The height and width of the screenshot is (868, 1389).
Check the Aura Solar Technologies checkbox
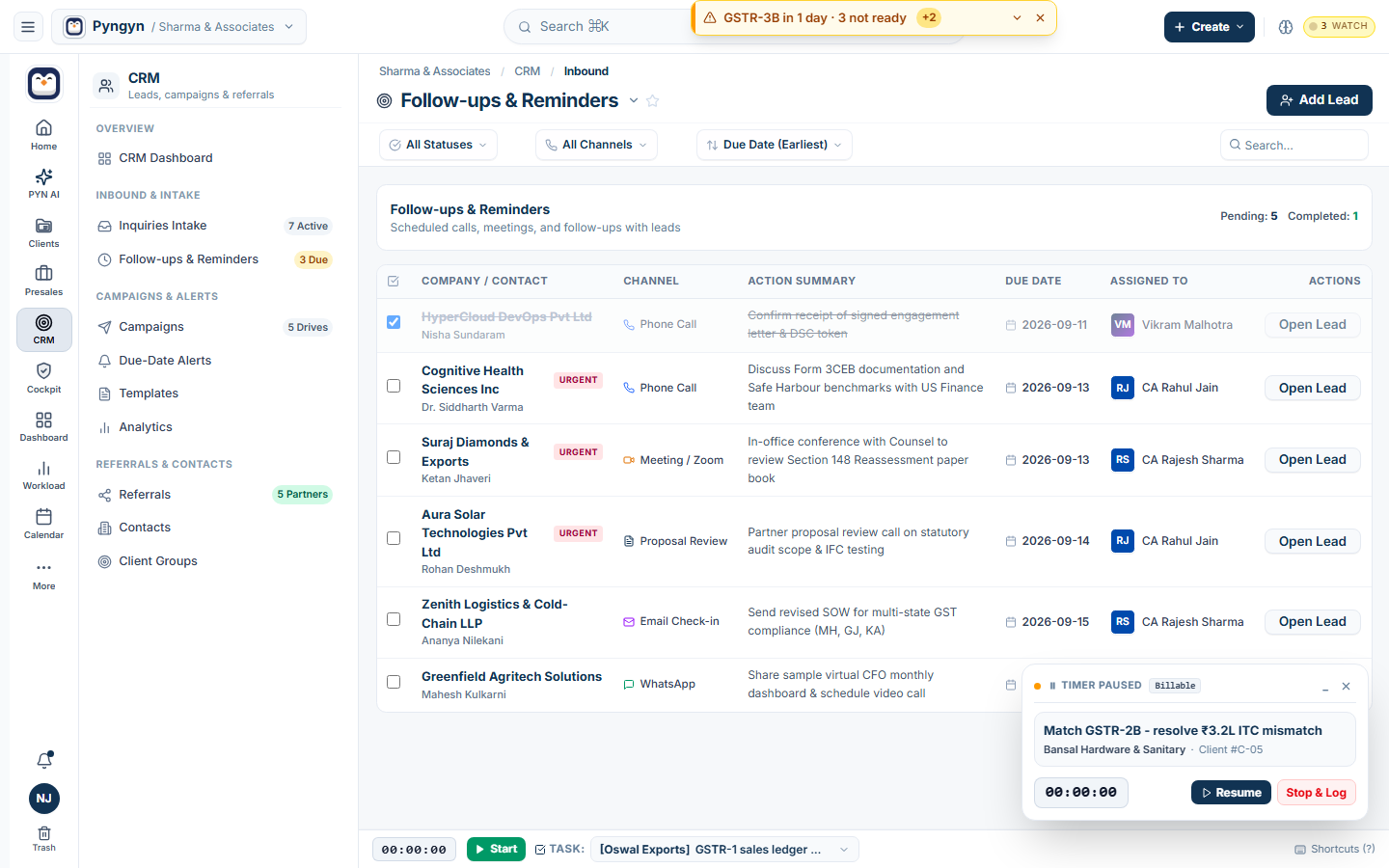click(394, 538)
